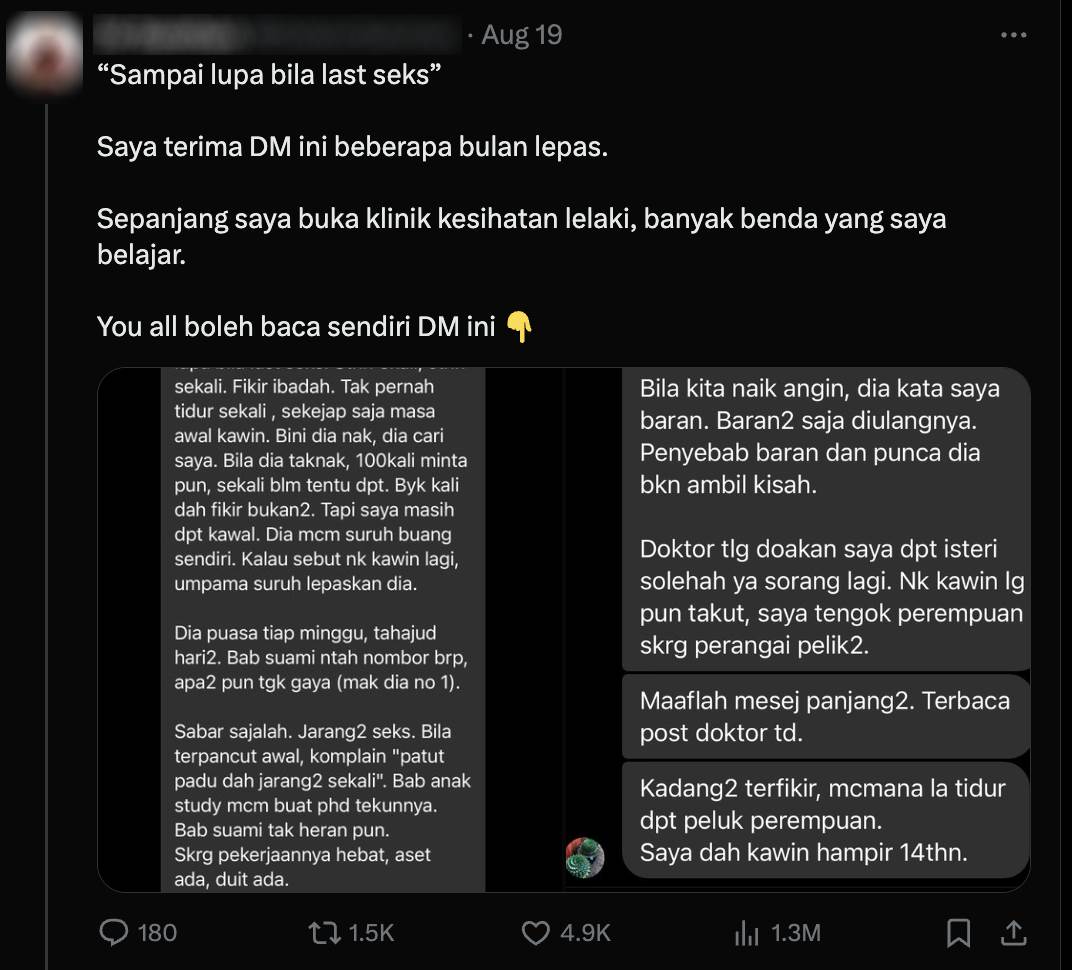Click the 4.9K likes count

tap(585, 933)
